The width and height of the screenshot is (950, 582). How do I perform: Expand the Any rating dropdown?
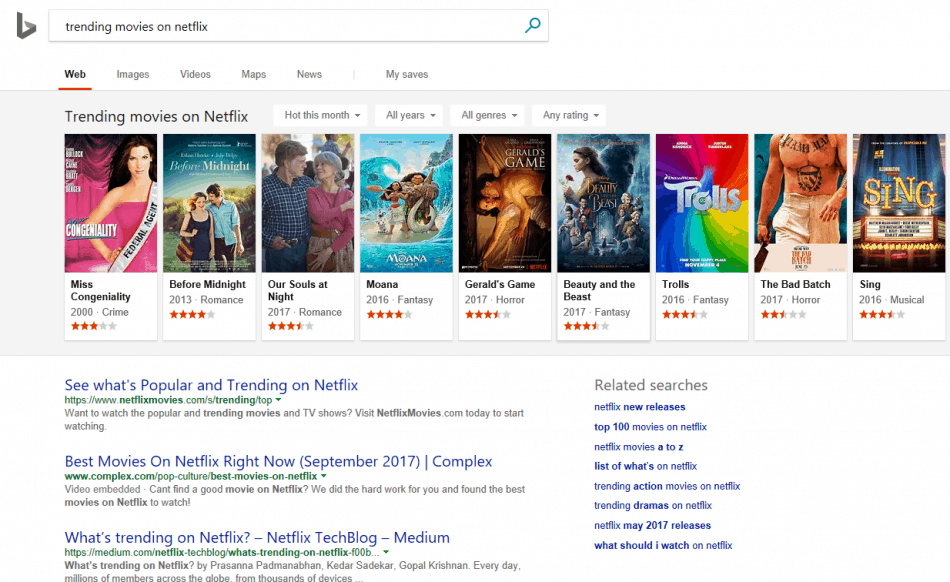point(569,115)
